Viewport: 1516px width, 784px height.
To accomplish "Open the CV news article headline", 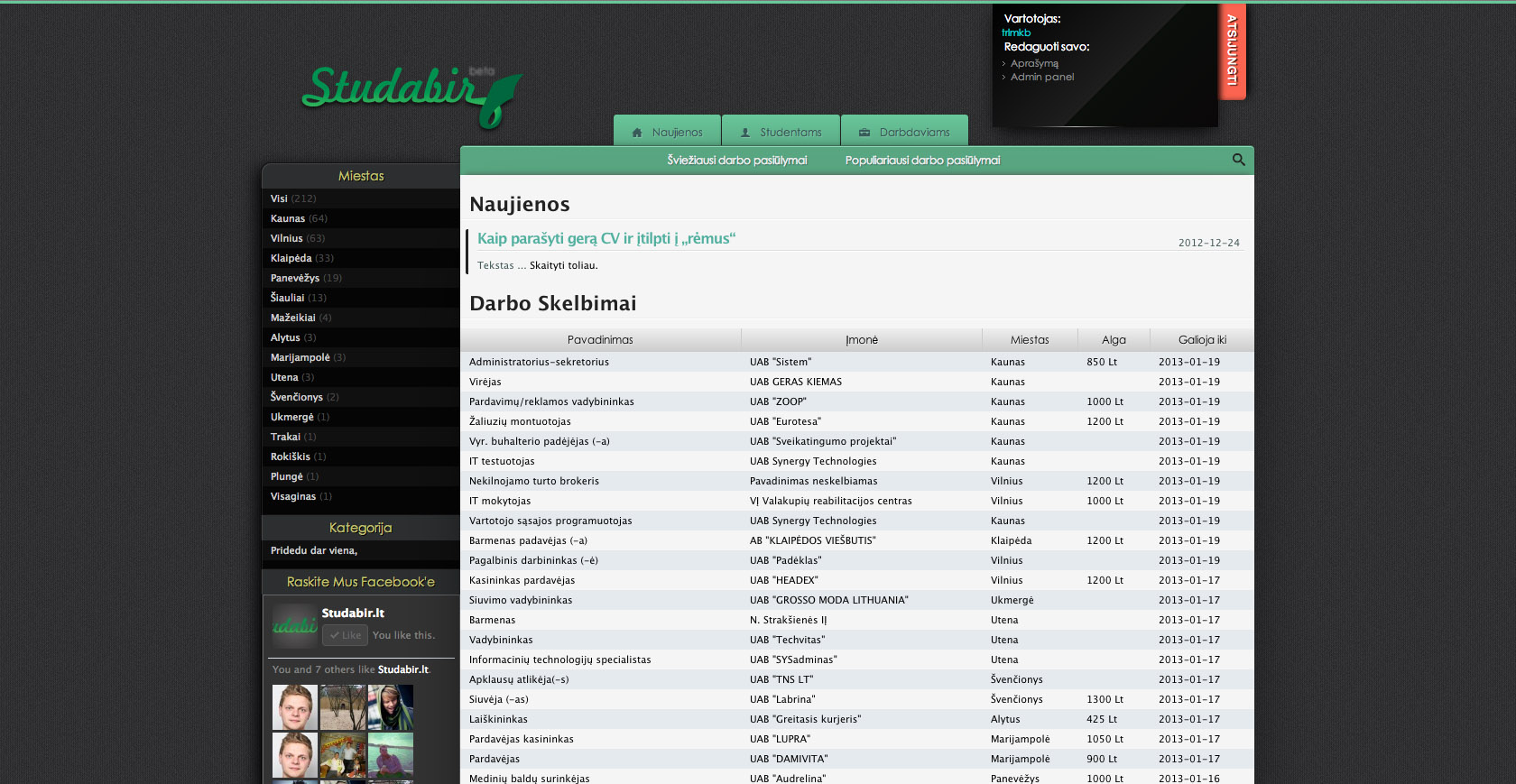I will (x=606, y=239).
